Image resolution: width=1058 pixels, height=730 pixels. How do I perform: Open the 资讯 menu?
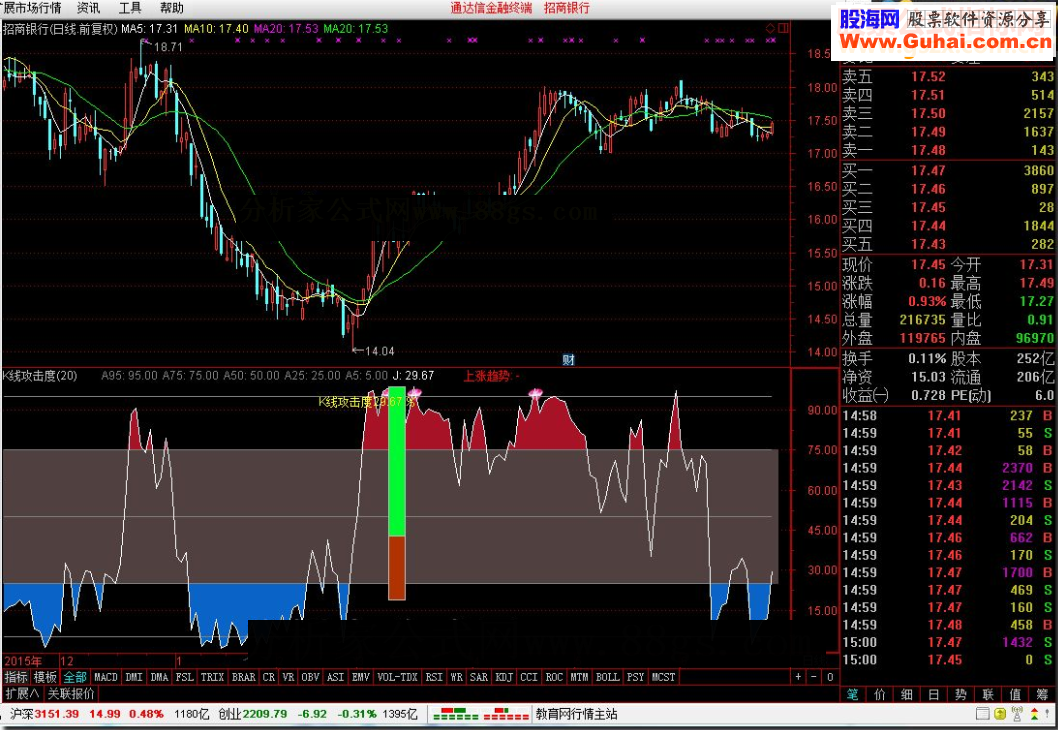pyautogui.click(x=88, y=8)
